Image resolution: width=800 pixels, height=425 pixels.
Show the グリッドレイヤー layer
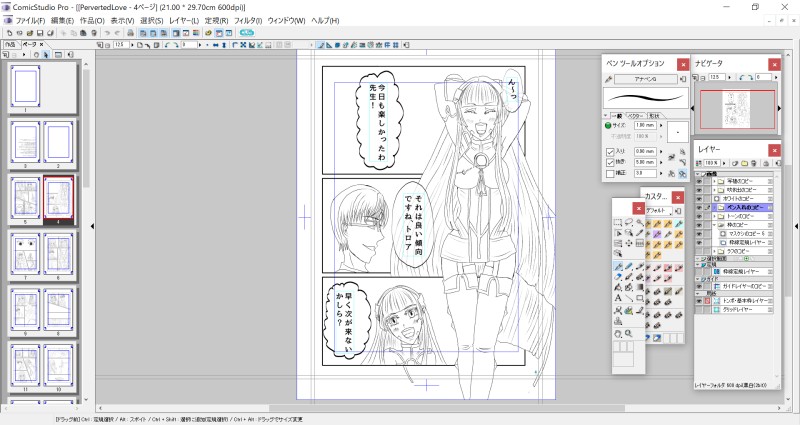tap(698, 310)
